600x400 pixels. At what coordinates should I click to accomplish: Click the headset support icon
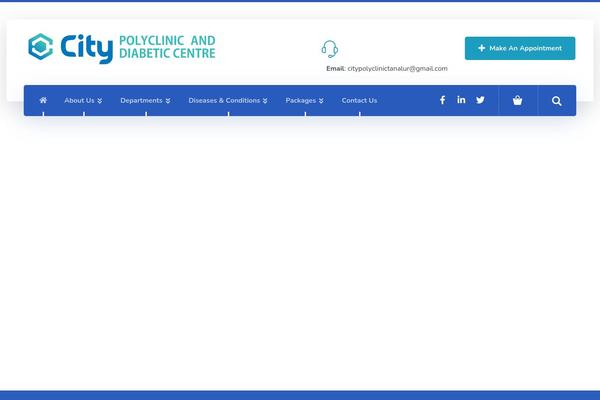click(x=329, y=49)
